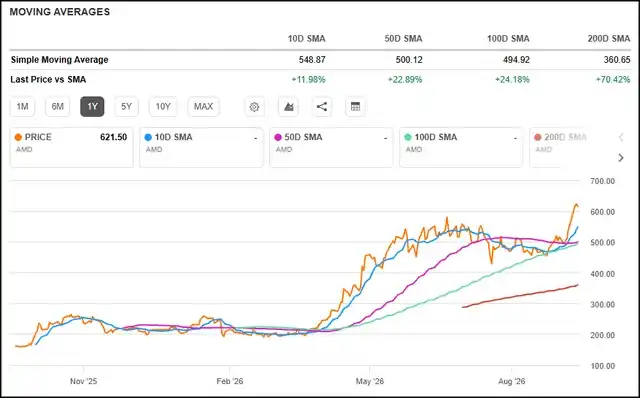Click the green 100D SMA color dot
Image resolution: width=640 pixels, height=398 pixels.
tap(408, 137)
